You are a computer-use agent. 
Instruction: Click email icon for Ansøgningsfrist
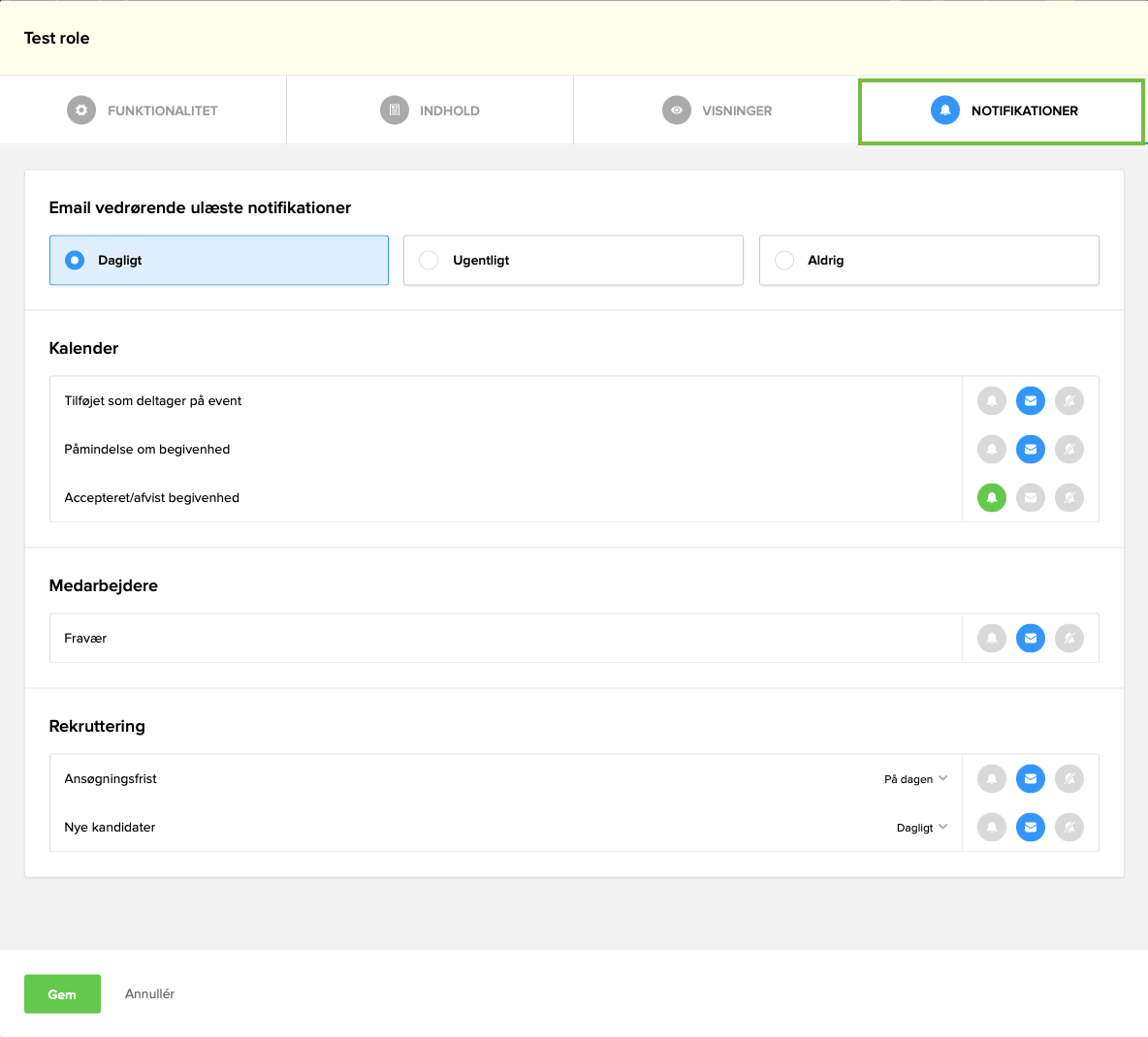click(1030, 779)
